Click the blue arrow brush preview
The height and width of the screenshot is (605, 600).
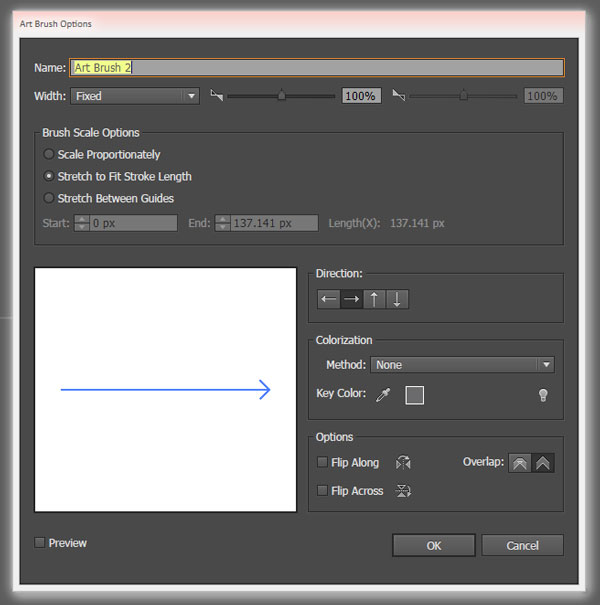(166, 390)
